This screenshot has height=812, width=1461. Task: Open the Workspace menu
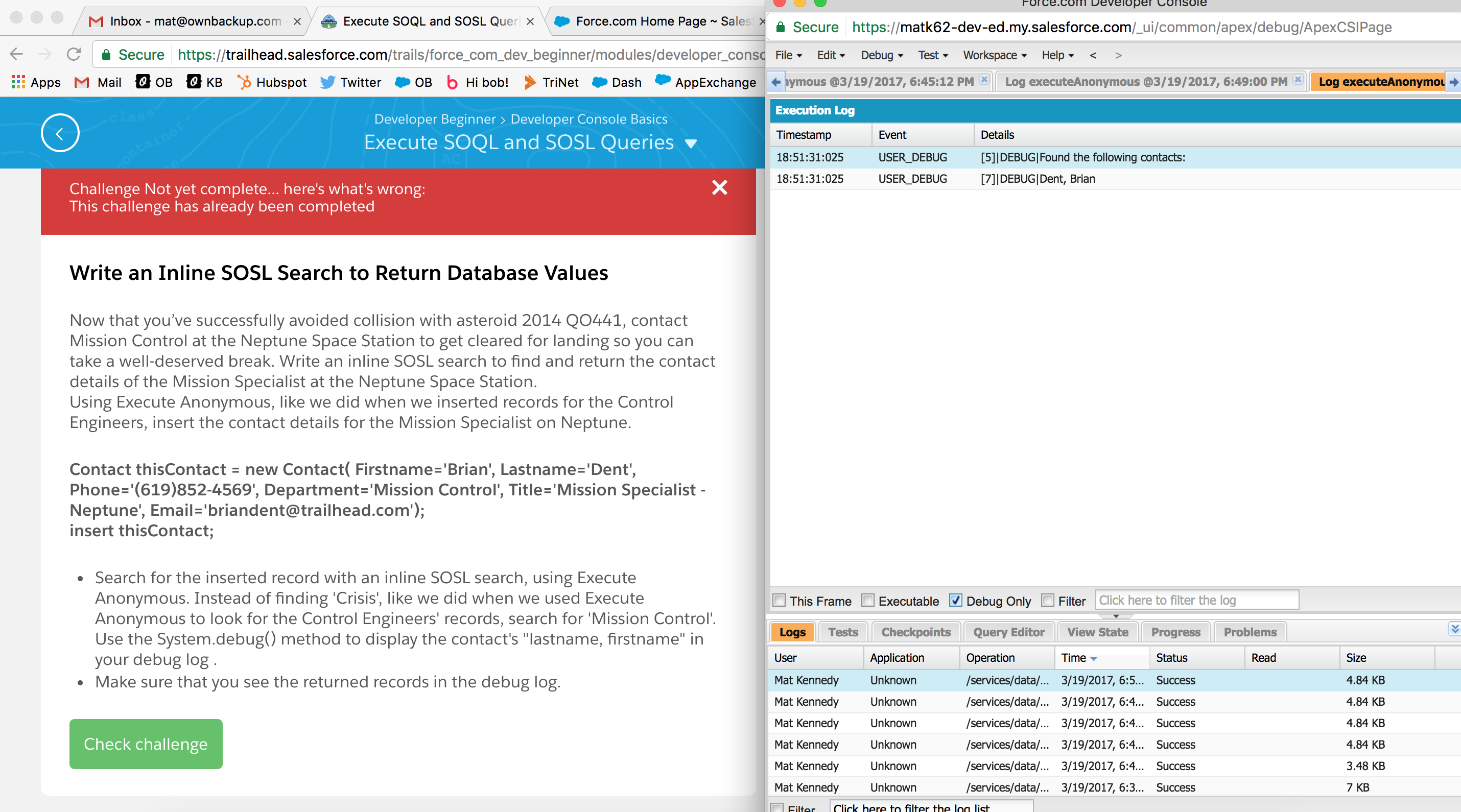(x=995, y=56)
